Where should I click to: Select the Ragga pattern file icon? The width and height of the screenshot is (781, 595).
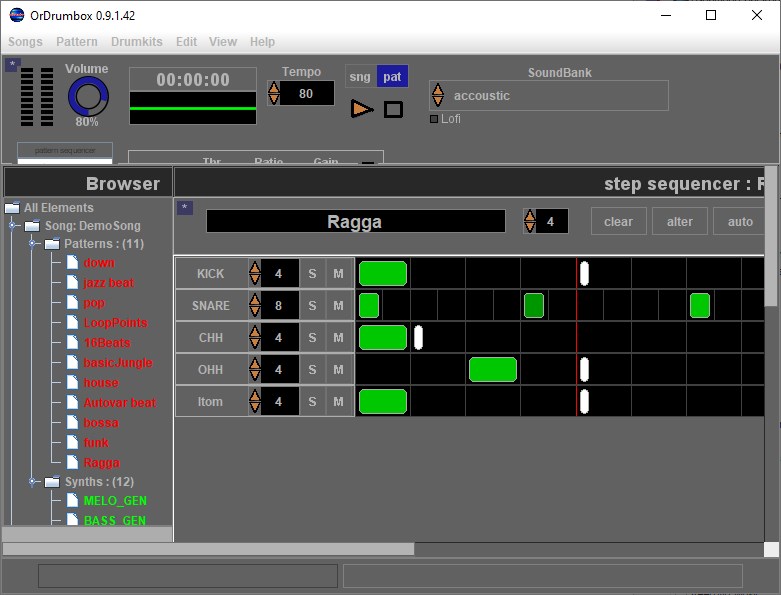pos(73,462)
